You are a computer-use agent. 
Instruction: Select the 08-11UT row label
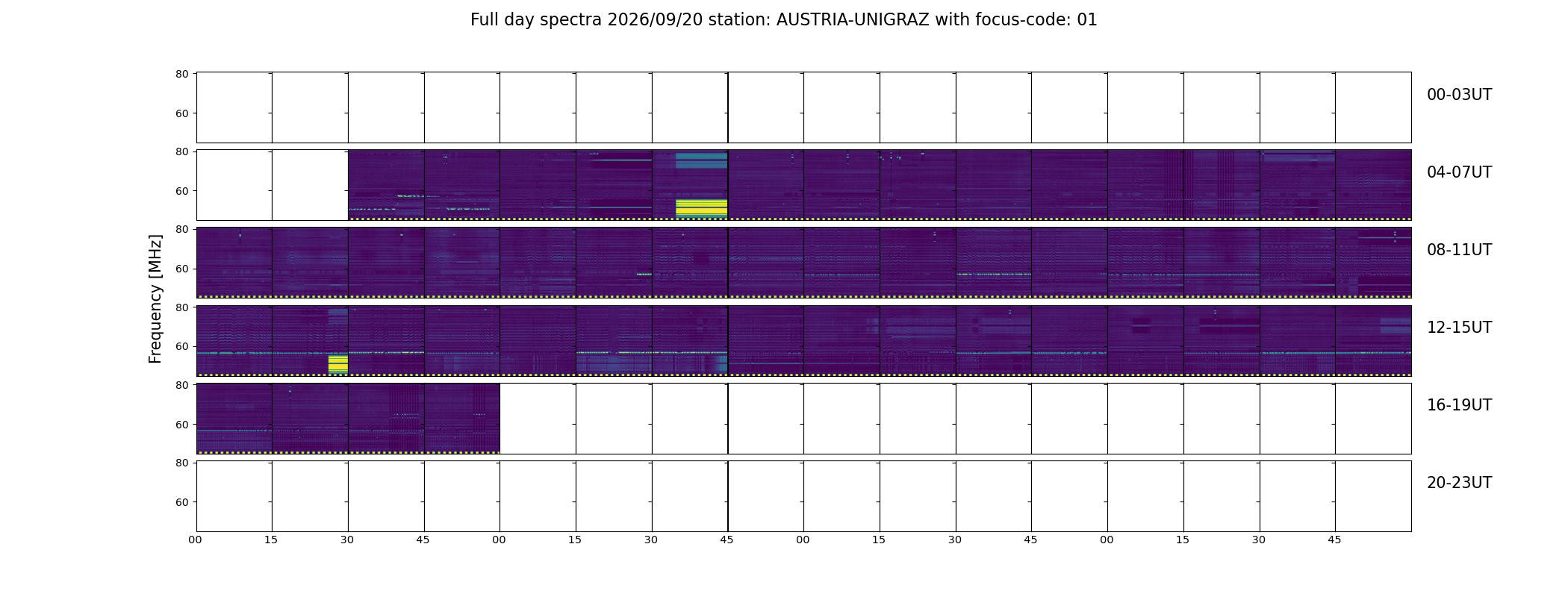click(1459, 250)
